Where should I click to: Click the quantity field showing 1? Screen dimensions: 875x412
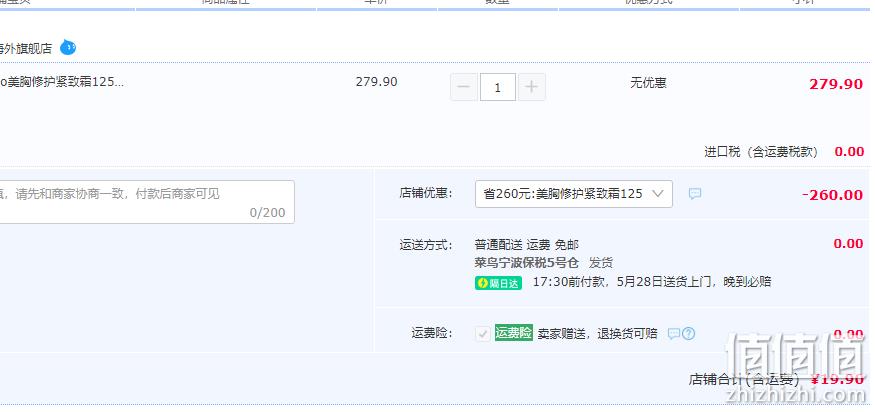[498, 88]
